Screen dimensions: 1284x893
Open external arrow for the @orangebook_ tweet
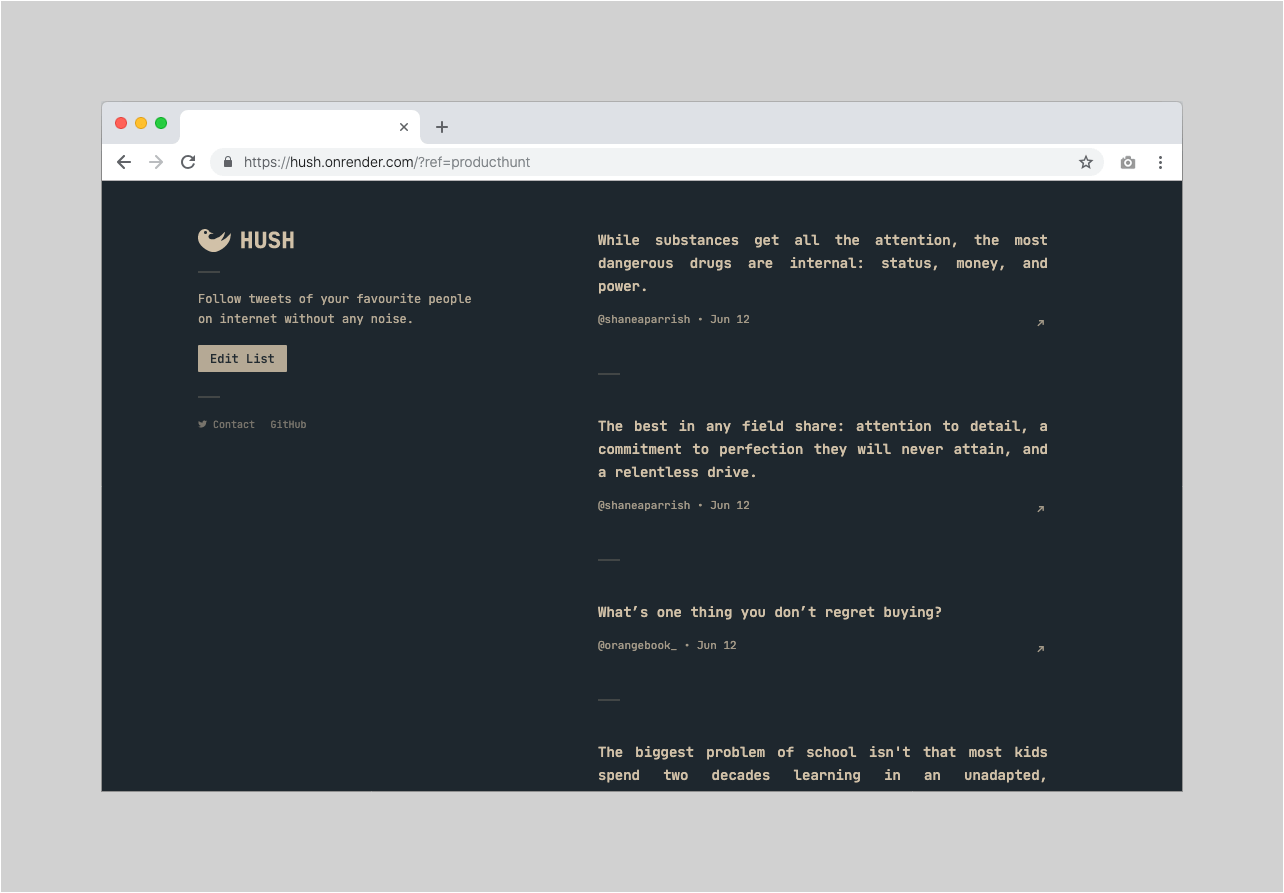[x=1040, y=649]
